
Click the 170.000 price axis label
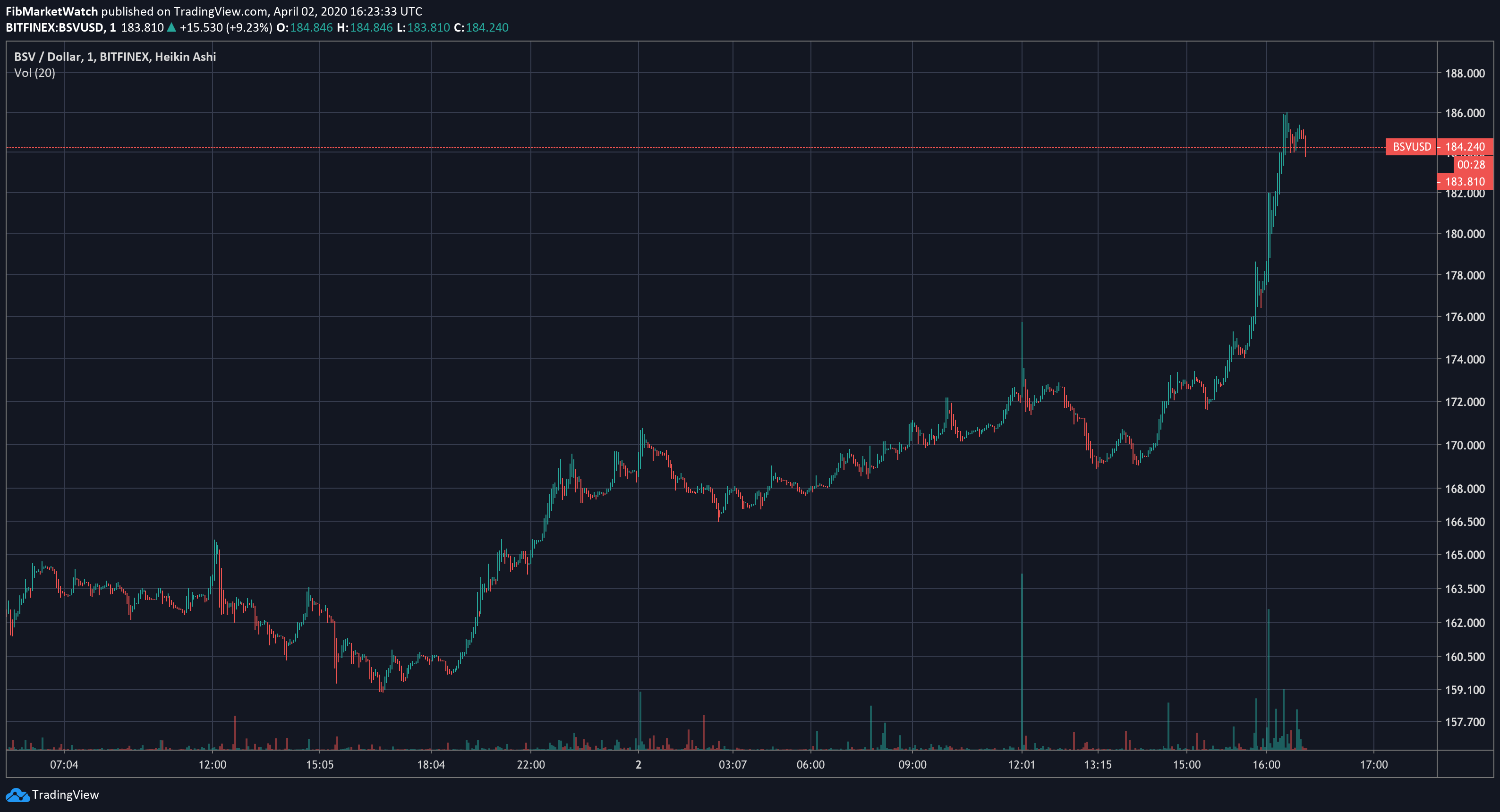[1465, 445]
